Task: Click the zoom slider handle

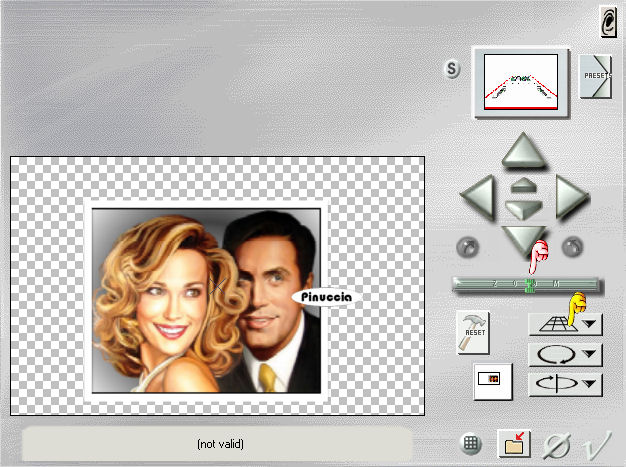Action: [x=530, y=286]
